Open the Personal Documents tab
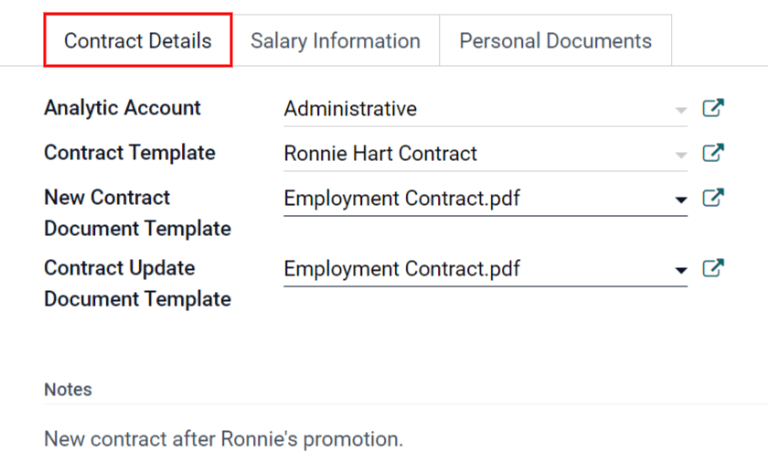The width and height of the screenshot is (768, 474). pos(555,41)
